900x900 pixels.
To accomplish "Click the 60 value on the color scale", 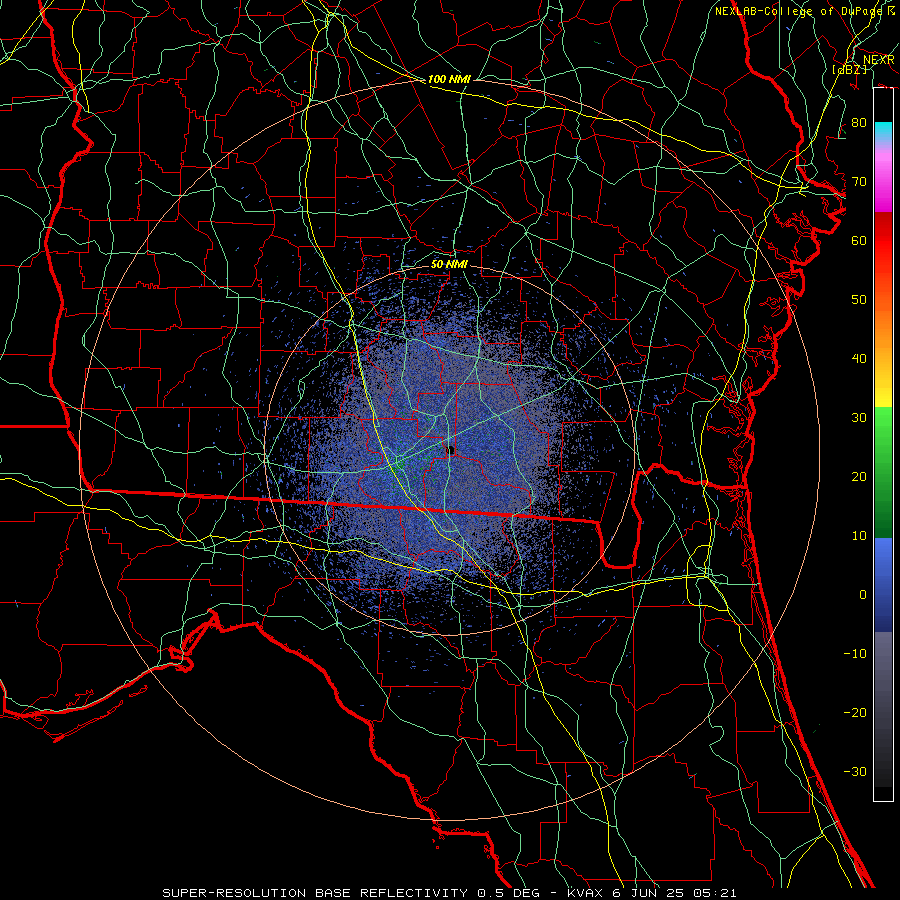I will [x=859, y=241].
